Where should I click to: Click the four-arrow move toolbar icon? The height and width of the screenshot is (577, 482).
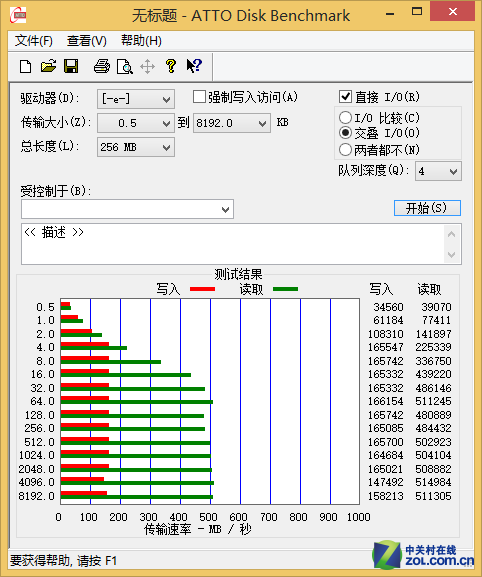tap(148, 67)
